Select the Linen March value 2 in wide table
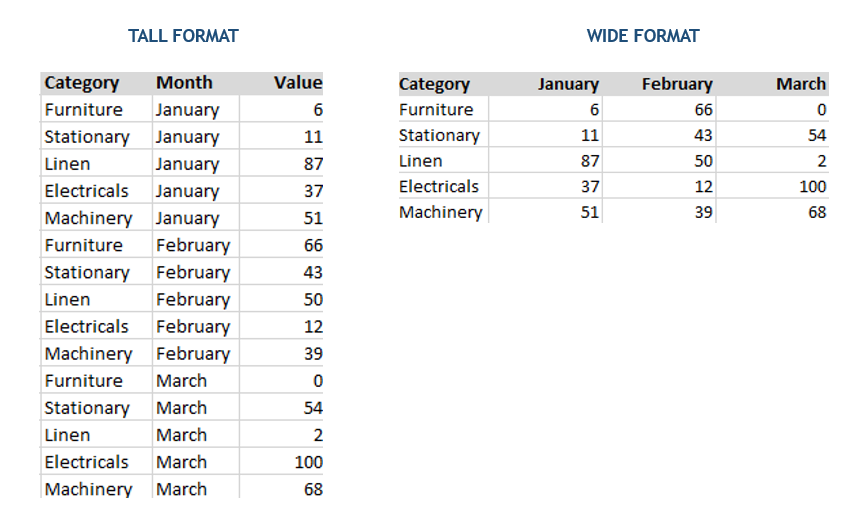This screenshot has width=847, height=517. click(821, 161)
